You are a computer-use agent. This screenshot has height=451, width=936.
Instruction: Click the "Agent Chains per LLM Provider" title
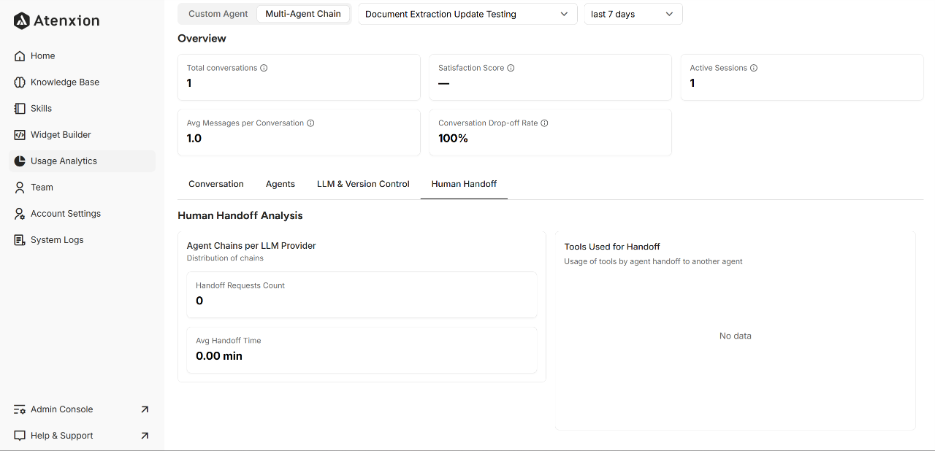(x=251, y=246)
